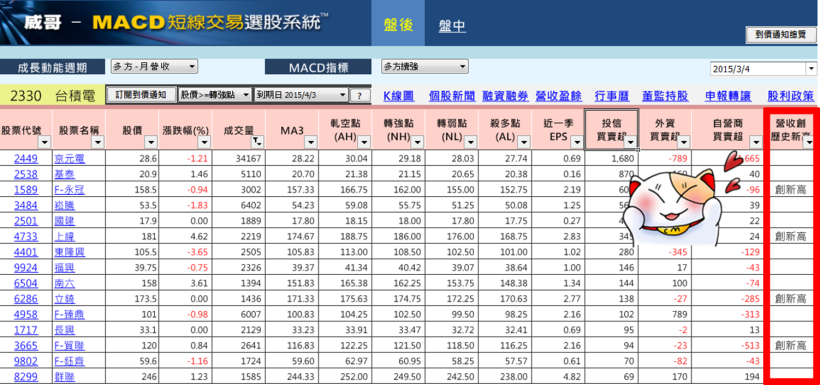Open filter arrow for 股票名稱 column
The height and width of the screenshot is (385, 820).
98,142
